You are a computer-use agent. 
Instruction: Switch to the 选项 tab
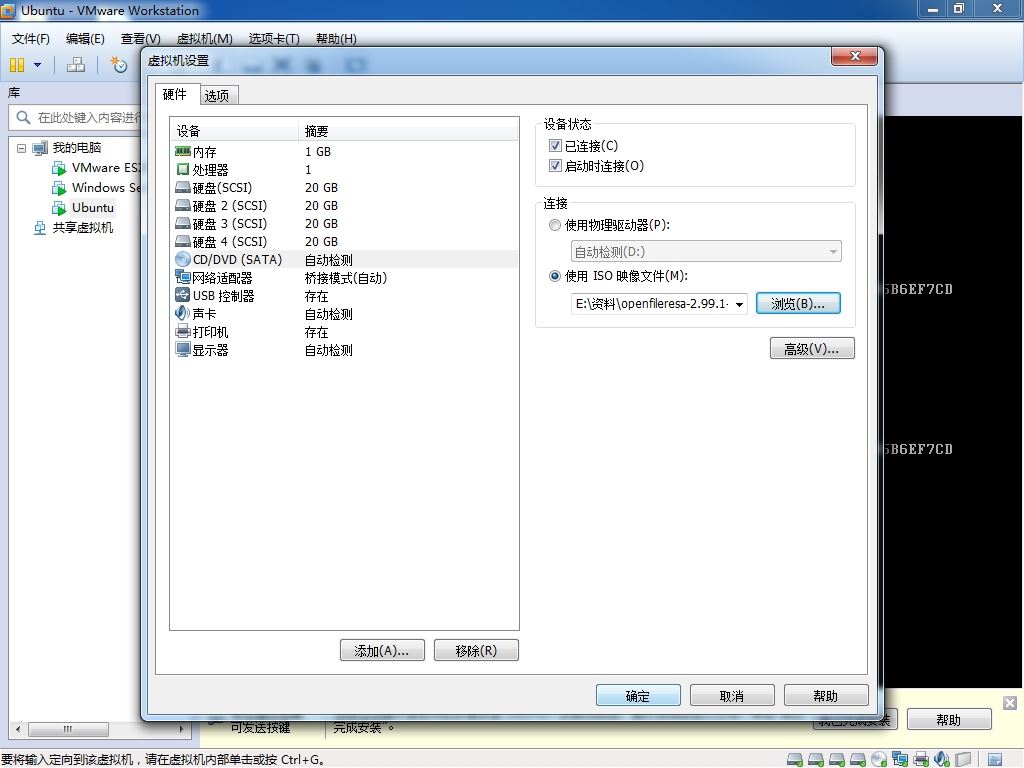point(217,95)
